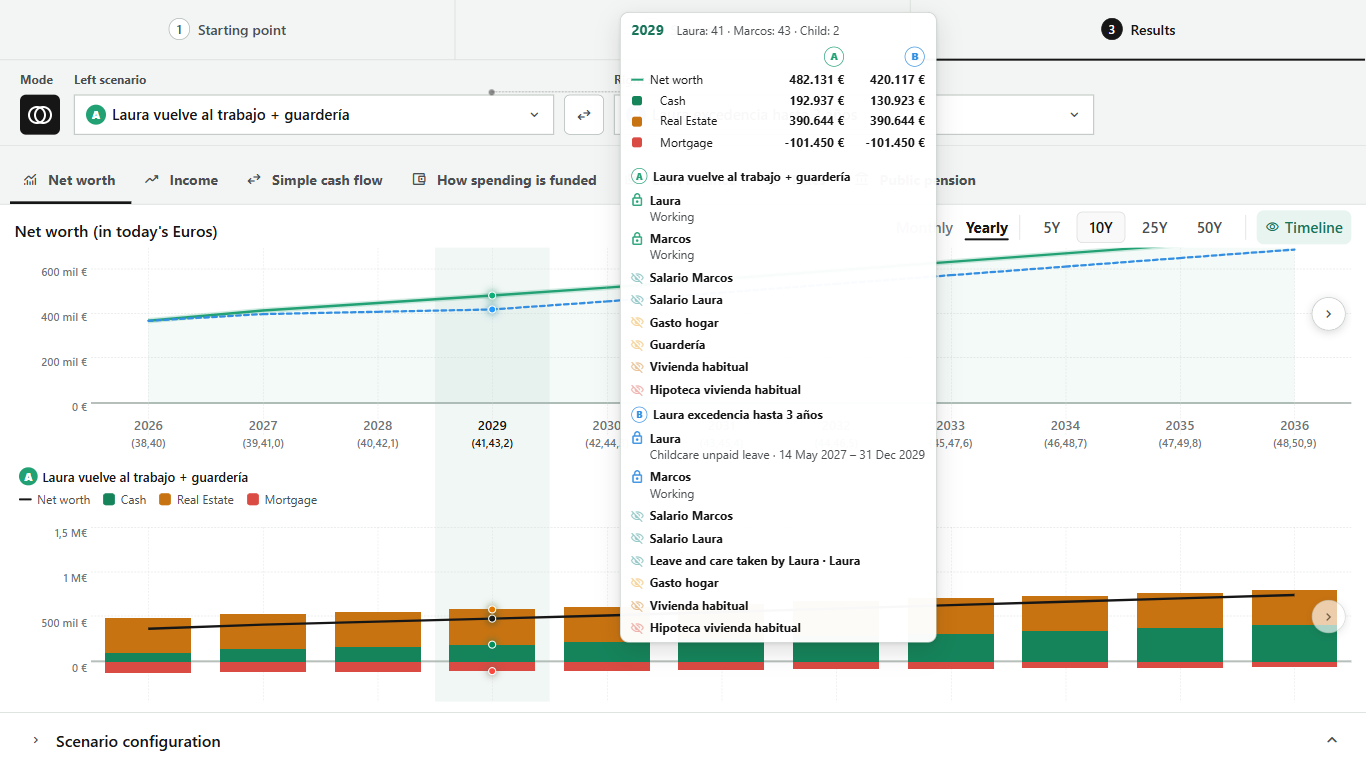The height and width of the screenshot is (768, 1366).
Task: Click next arrow on the net worth line chart
Action: coord(1328,314)
